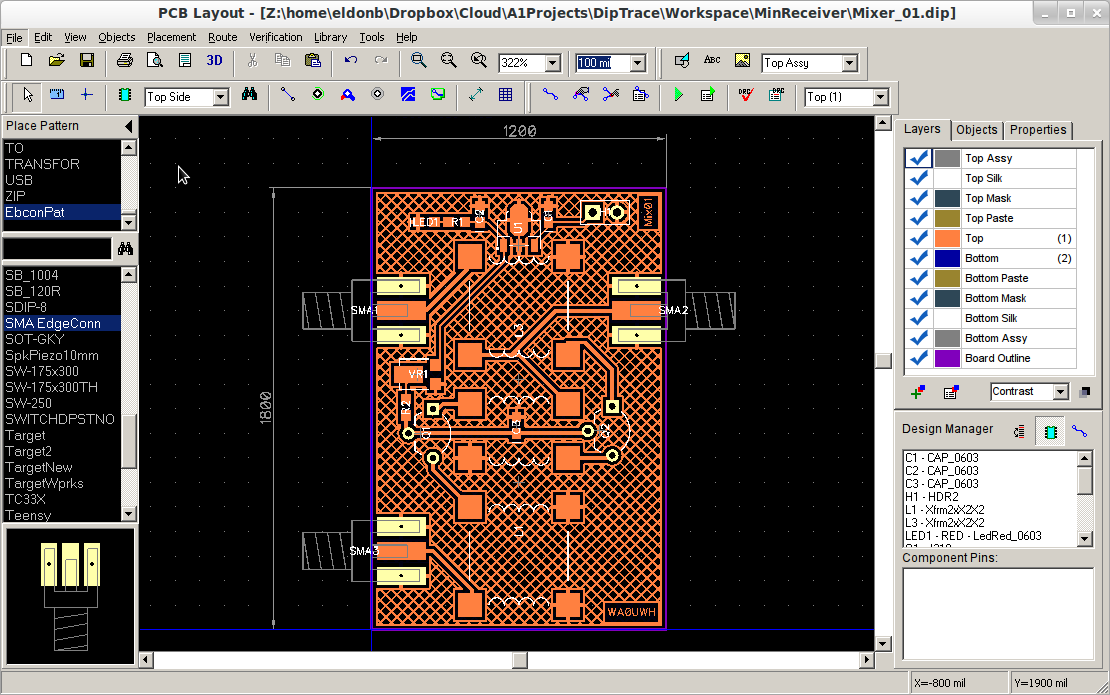1110x695 pixels.
Task: Select the default arrow pointer tool
Action: click(x=28, y=95)
